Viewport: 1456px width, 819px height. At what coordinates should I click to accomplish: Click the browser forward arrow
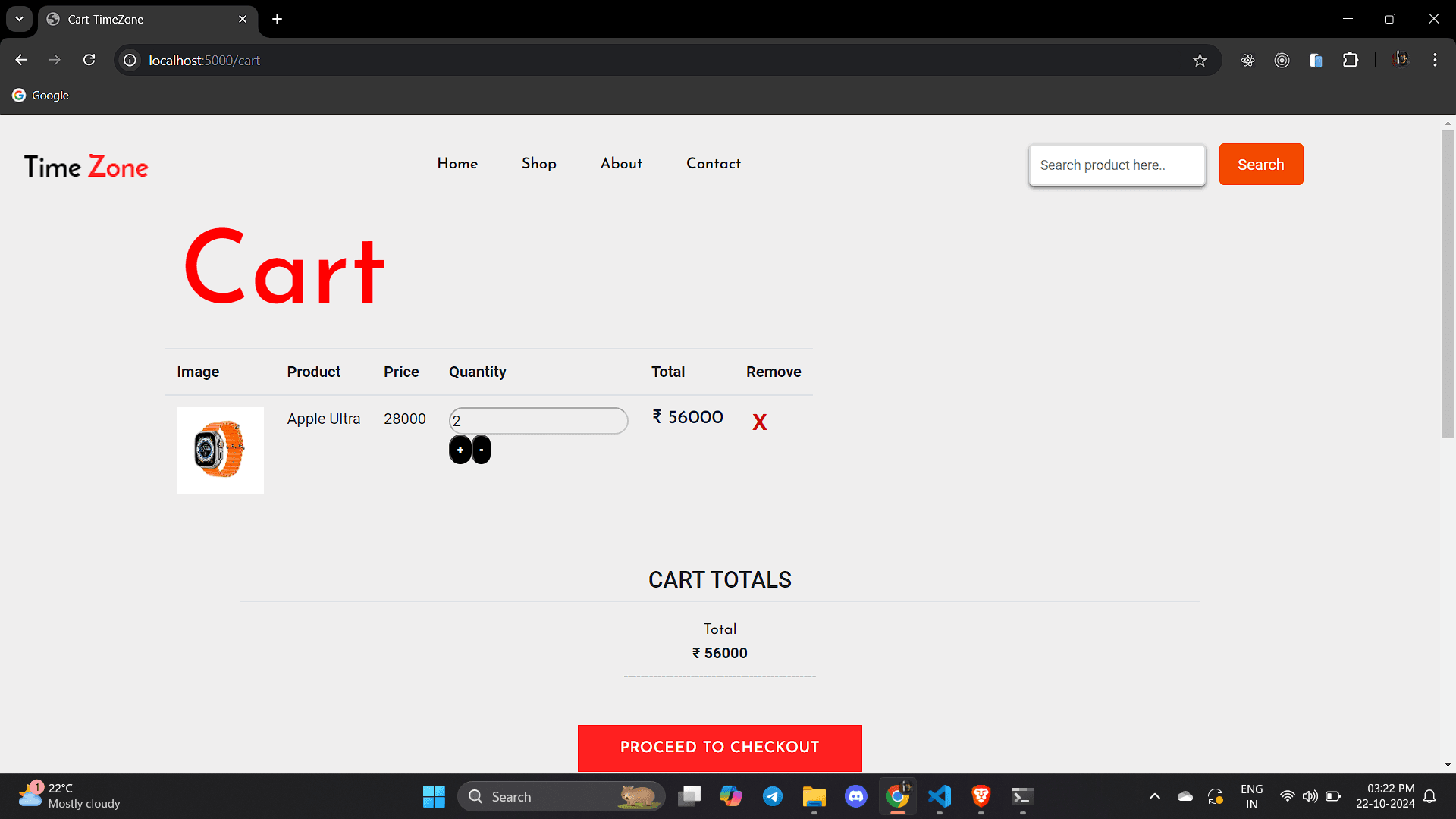point(55,60)
